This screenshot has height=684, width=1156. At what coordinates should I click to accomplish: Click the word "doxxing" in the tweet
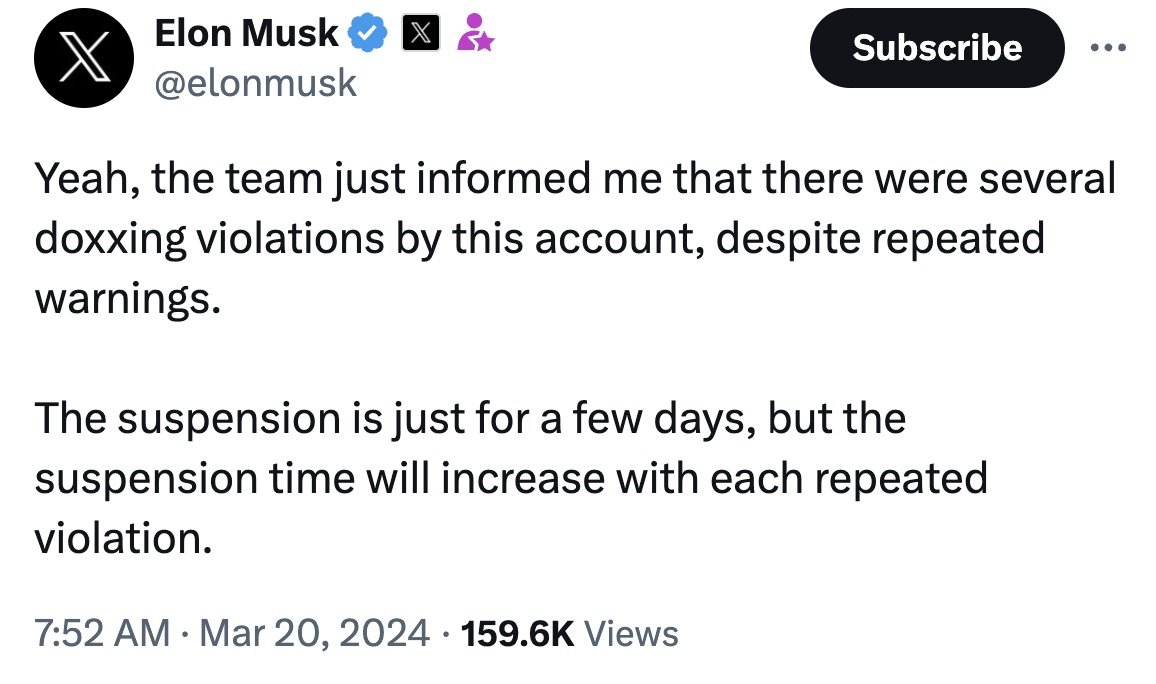pos(111,240)
